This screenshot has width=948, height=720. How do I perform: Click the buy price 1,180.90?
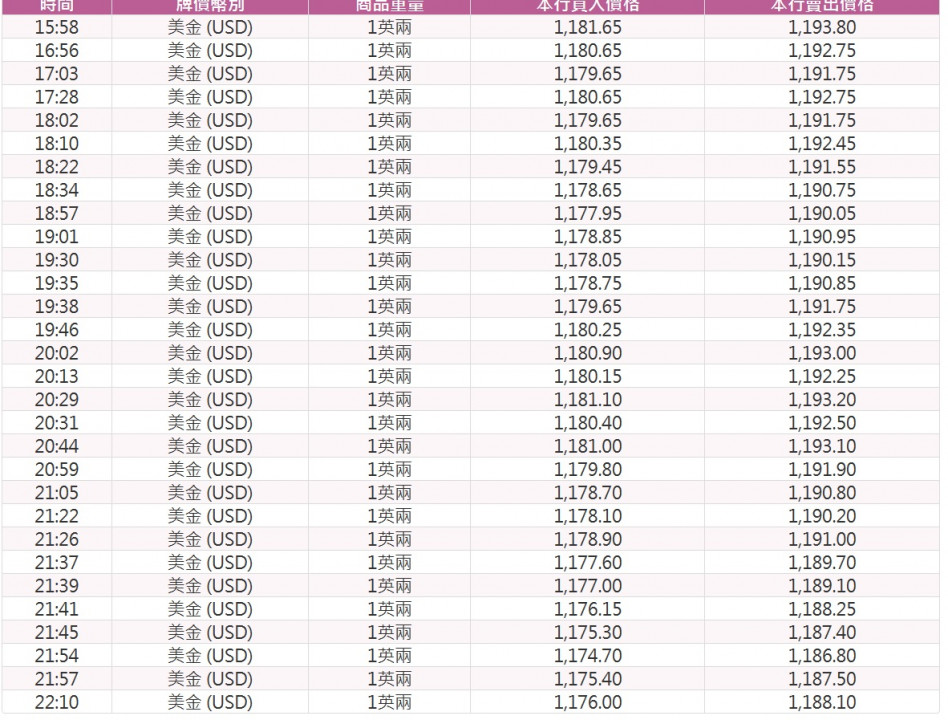click(588, 353)
